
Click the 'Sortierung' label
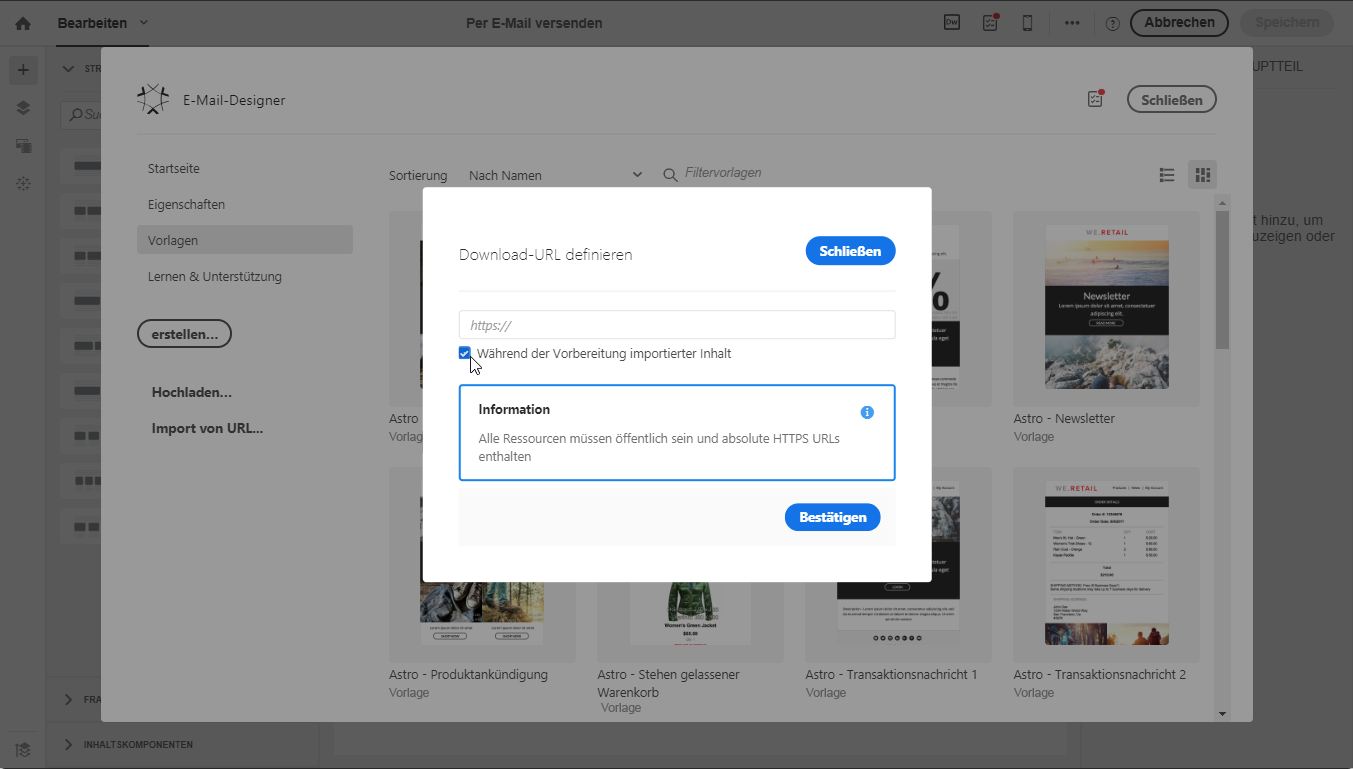pos(418,176)
